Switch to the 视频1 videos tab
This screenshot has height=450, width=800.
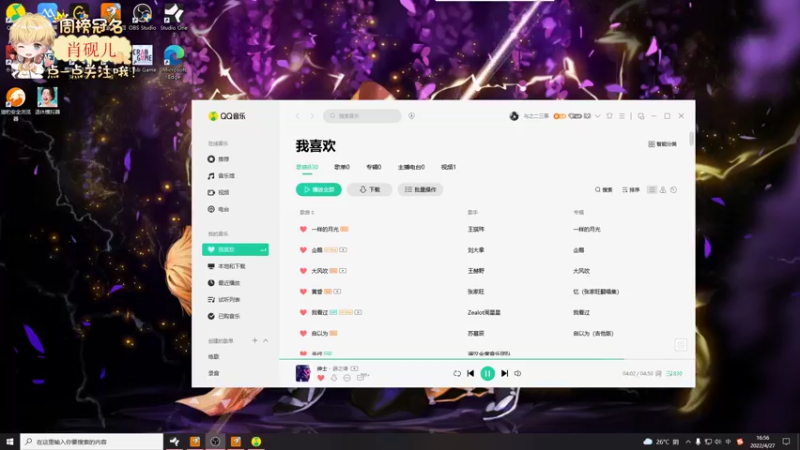pos(448,167)
